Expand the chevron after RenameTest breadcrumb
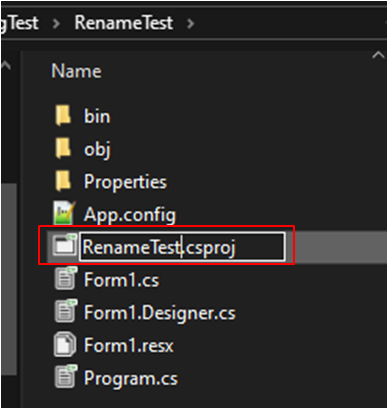The width and height of the screenshot is (388, 409). 191,24
